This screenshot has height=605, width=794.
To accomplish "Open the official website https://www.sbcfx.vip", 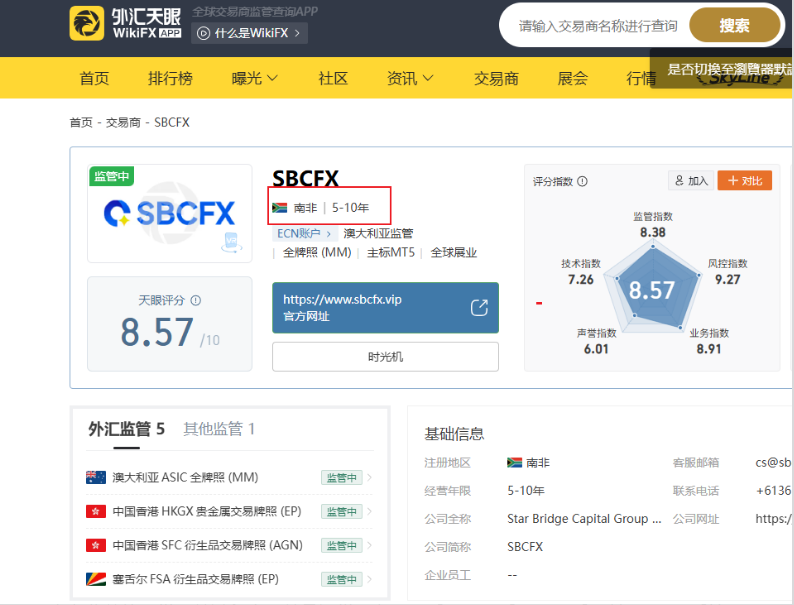I will [385, 308].
